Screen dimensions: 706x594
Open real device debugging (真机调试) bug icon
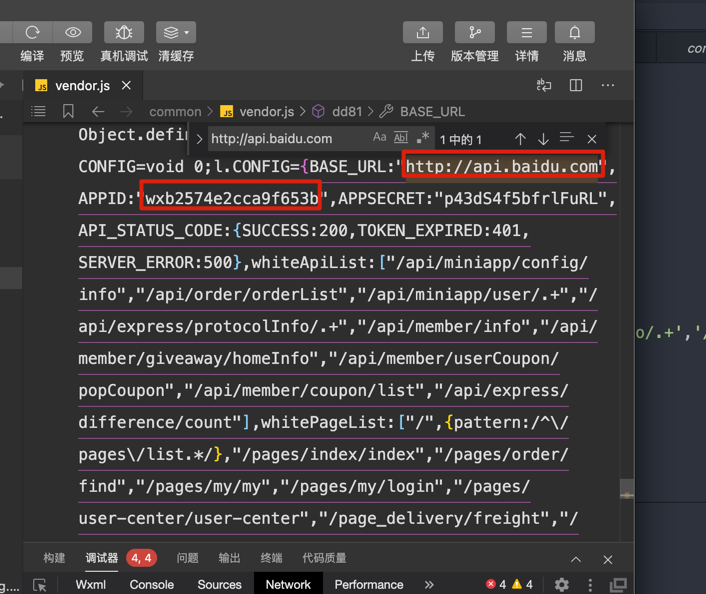[124, 32]
